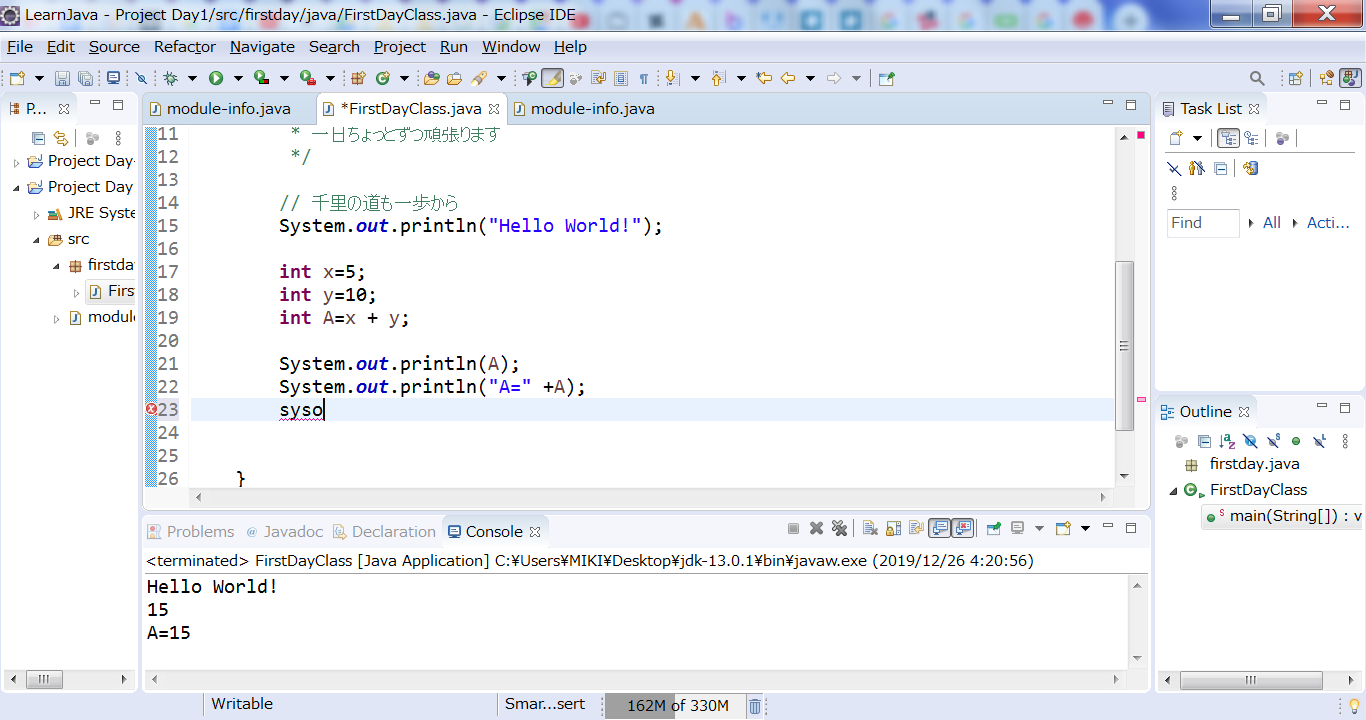This screenshot has height=720, width=1366.
Task: Click the Pin Console icon
Action: [994, 529]
